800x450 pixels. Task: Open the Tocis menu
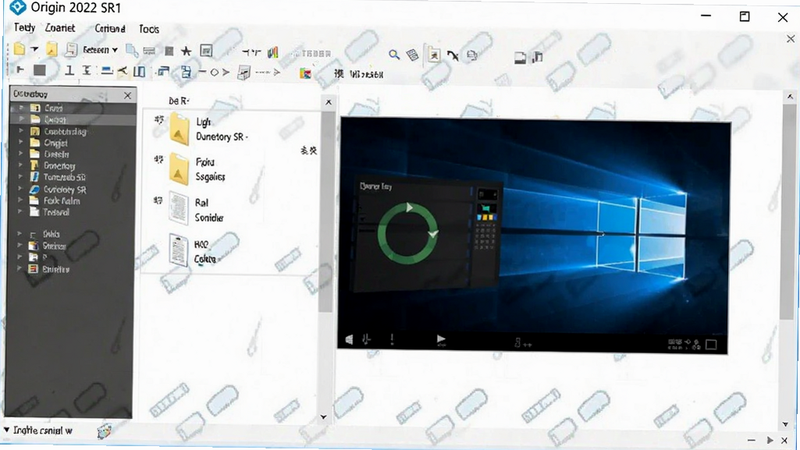click(x=149, y=29)
